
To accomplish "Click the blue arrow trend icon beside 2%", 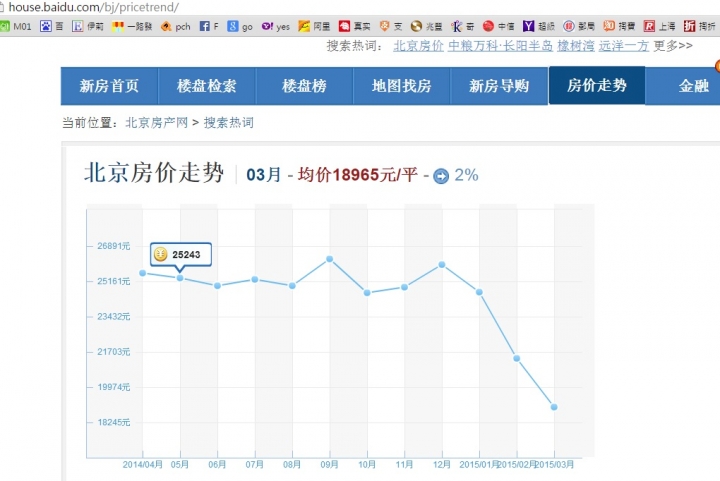I will pyautogui.click(x=441, y=176).
